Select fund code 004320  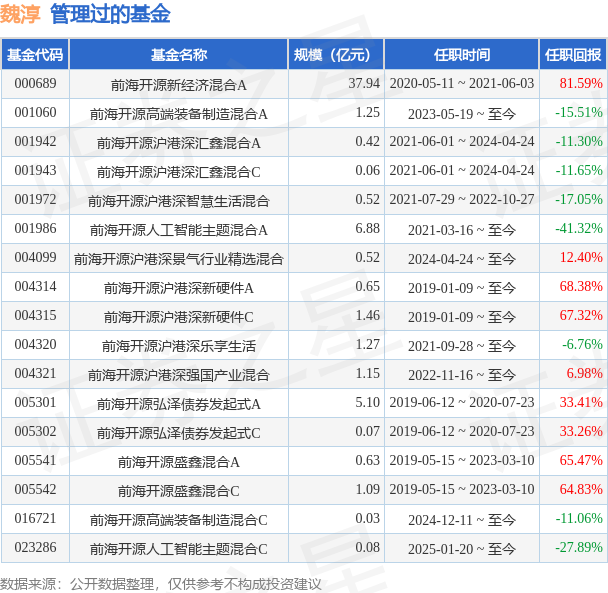(x=35, y=344)
